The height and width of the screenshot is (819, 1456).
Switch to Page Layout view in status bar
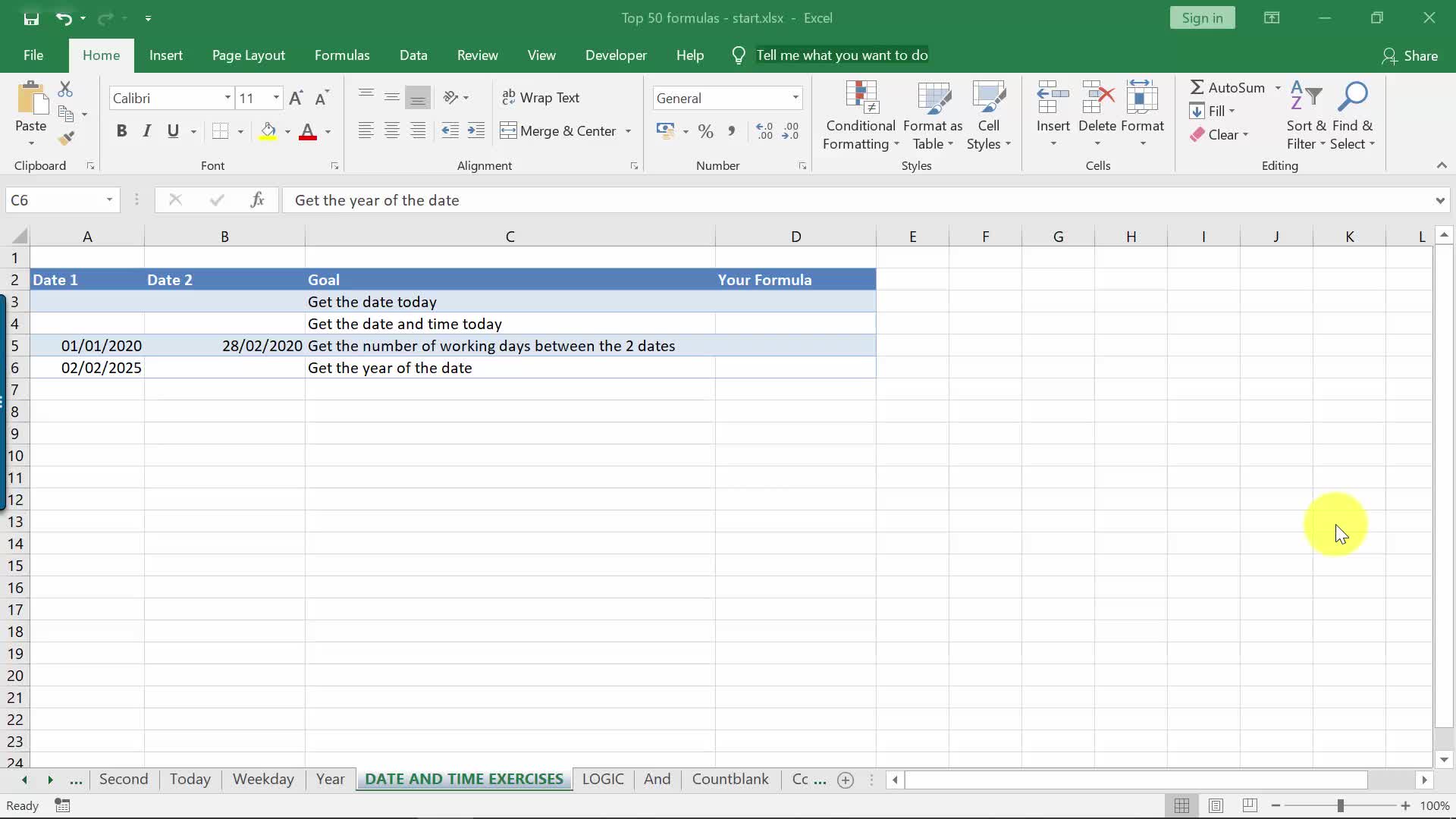click(x=1216, y=805)
